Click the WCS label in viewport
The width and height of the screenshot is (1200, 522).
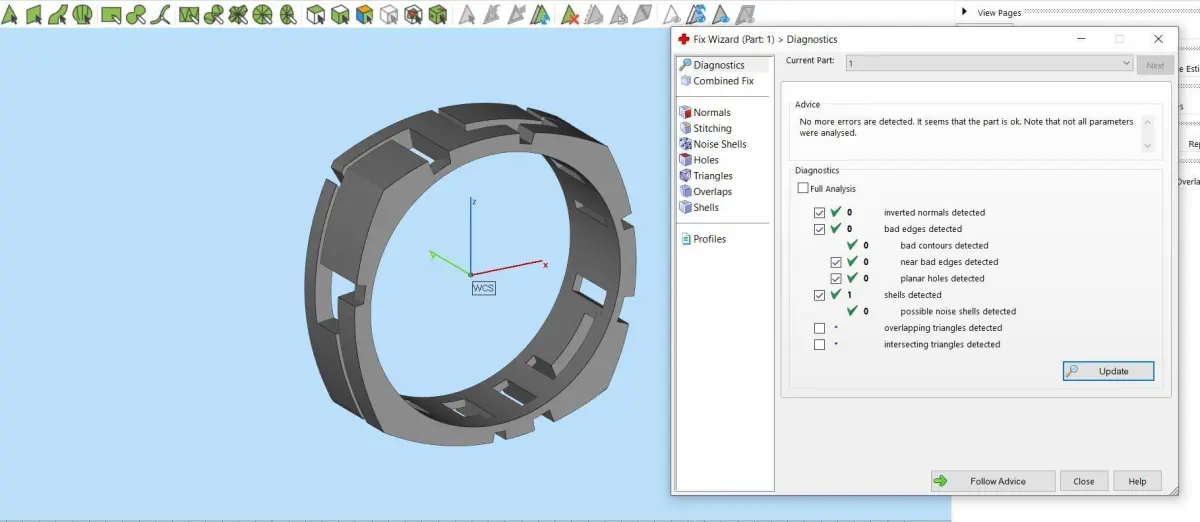[484, 288]
